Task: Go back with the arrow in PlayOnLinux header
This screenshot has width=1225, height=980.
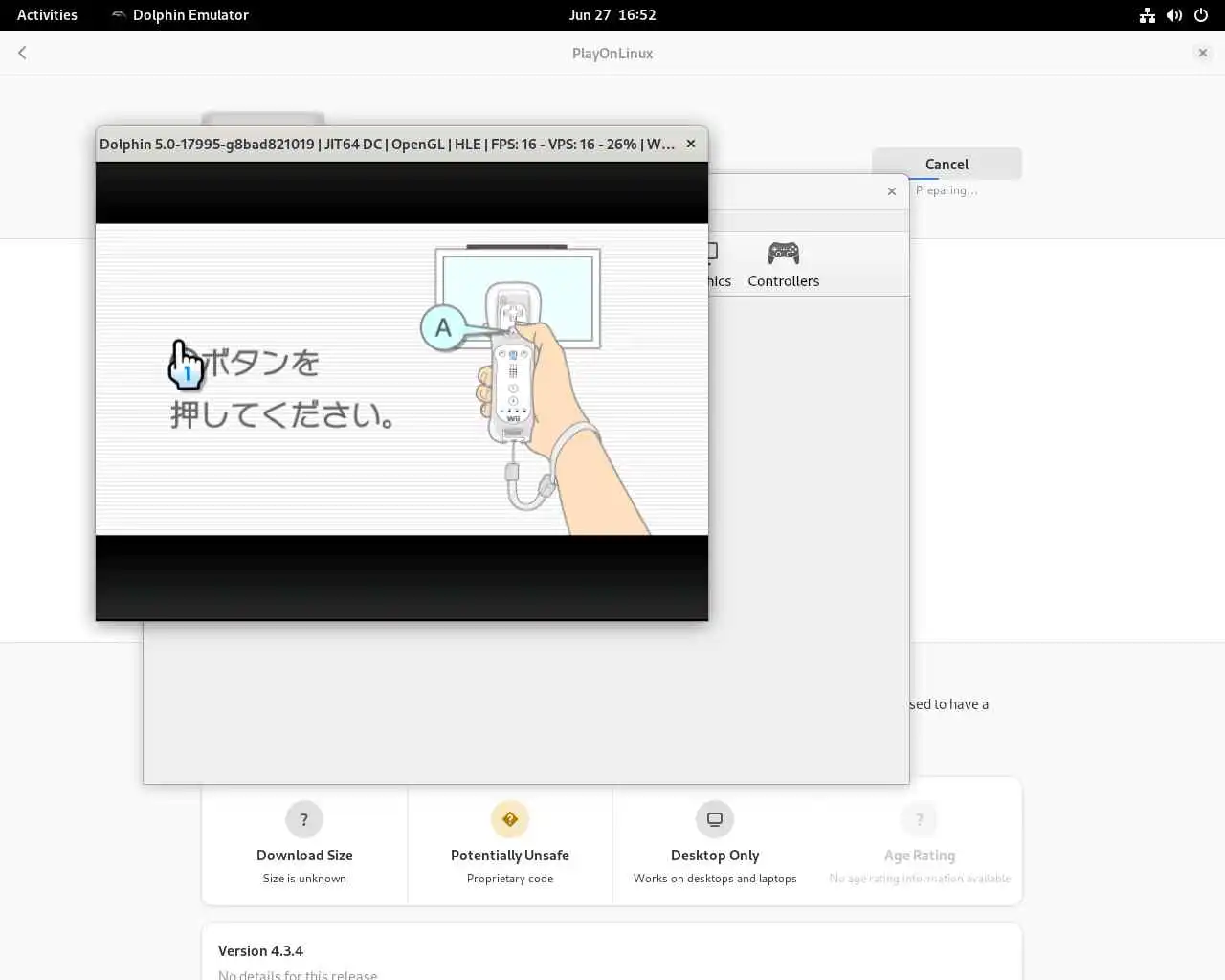Action: [22, 53]
